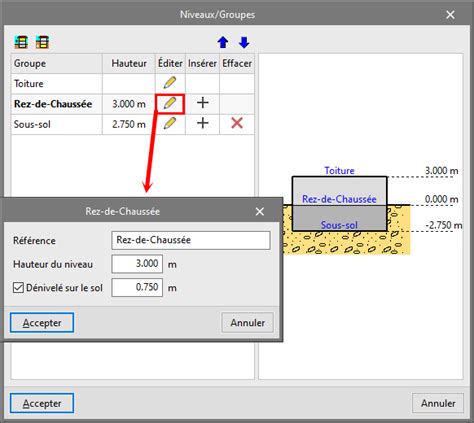The height and width of the screenshot is (423, 474).
Task: Click the 0.000 m elevation label
Action: [441, 199]
